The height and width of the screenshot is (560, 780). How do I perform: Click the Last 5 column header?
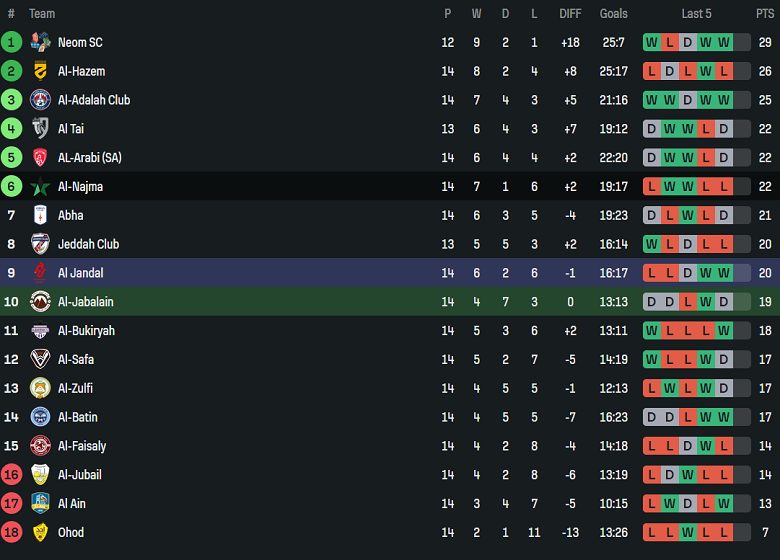click(696, 14)
